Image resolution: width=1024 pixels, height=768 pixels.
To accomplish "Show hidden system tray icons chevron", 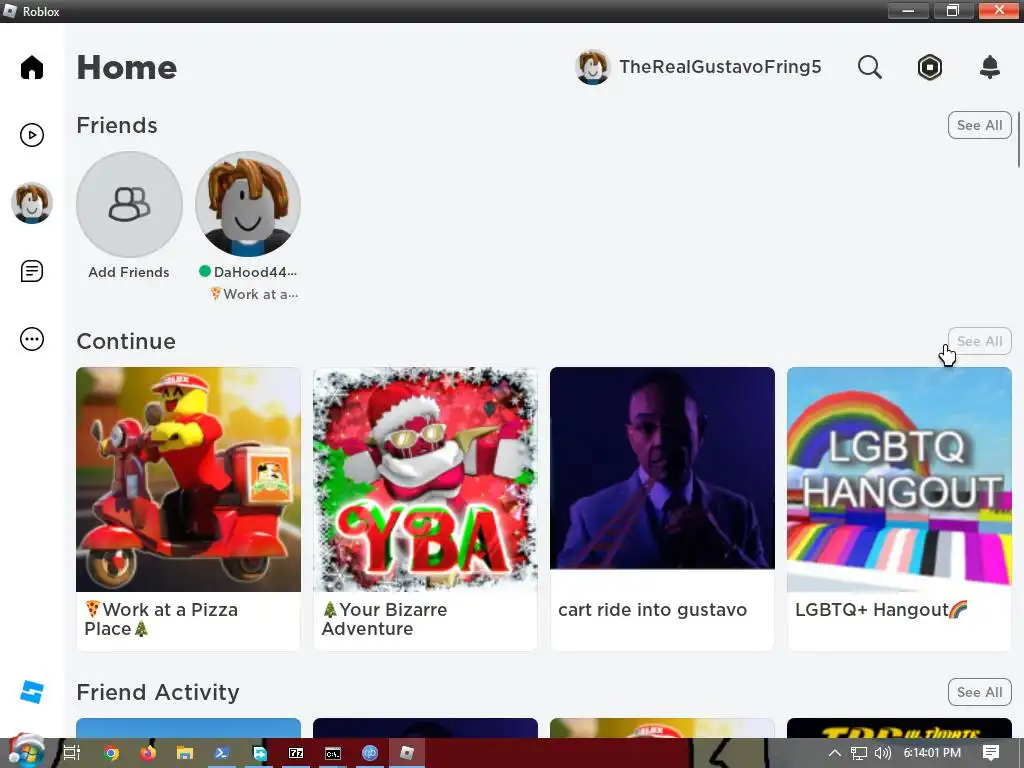I will (835, 753).
